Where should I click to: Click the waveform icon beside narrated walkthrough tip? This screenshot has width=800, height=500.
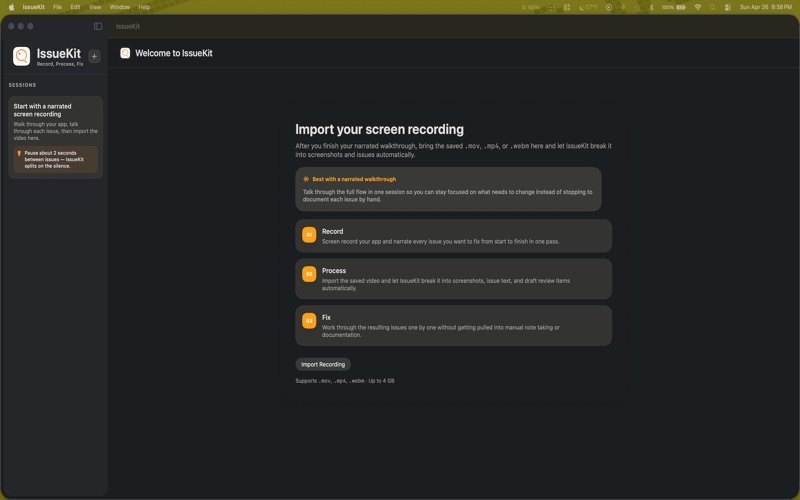(306, 179)
